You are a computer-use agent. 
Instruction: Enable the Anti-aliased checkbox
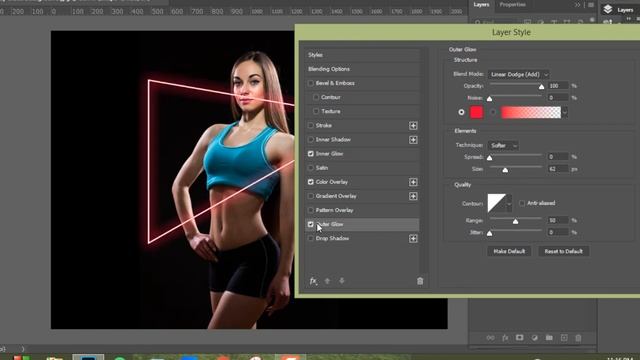coord(522,203)
